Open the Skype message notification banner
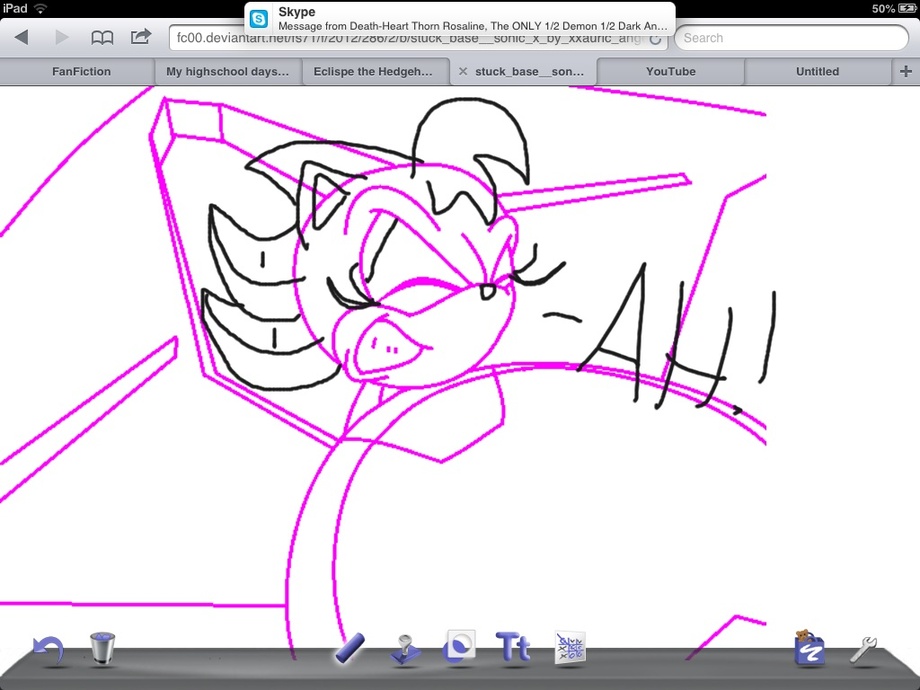The image size is (920, 690). pyautogui.click(x=459, y=19)
